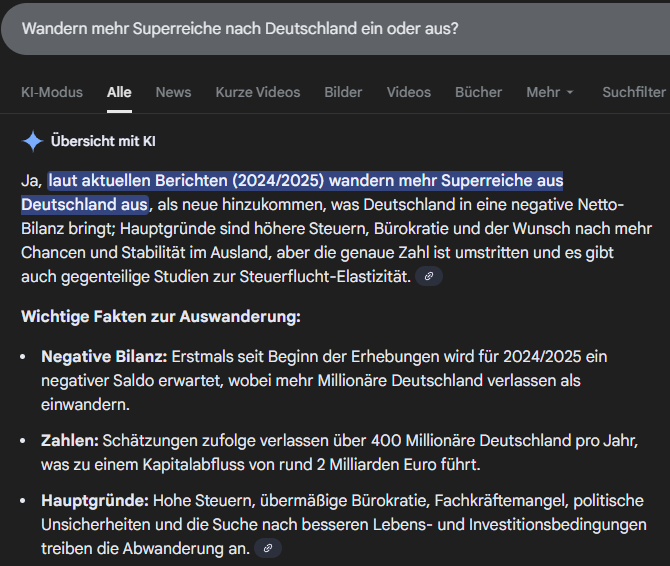Click the blue AI sparkle icon

(32, 141)
